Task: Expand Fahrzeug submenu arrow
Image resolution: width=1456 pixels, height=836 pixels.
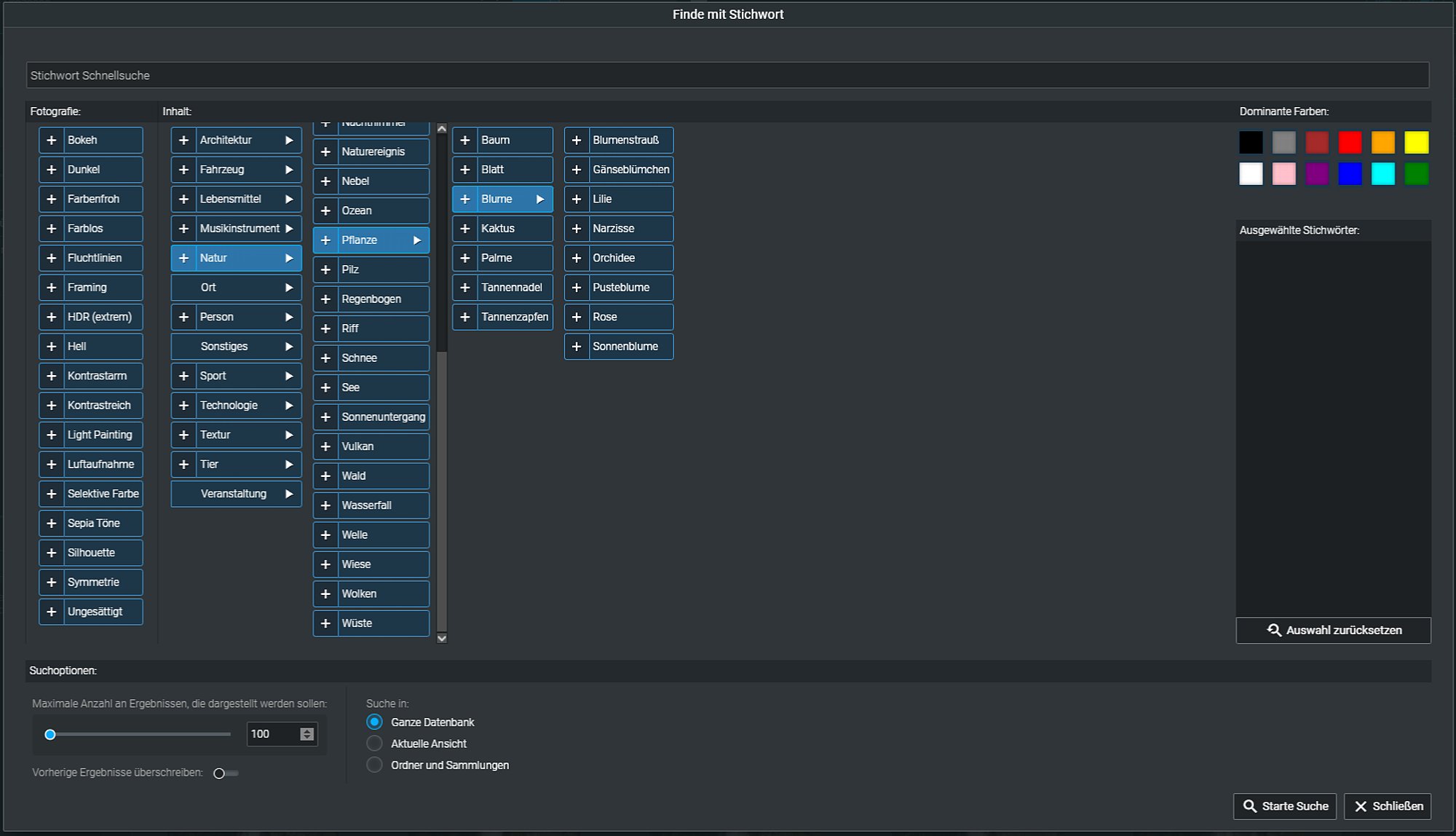Action: [x=289, y=170]
